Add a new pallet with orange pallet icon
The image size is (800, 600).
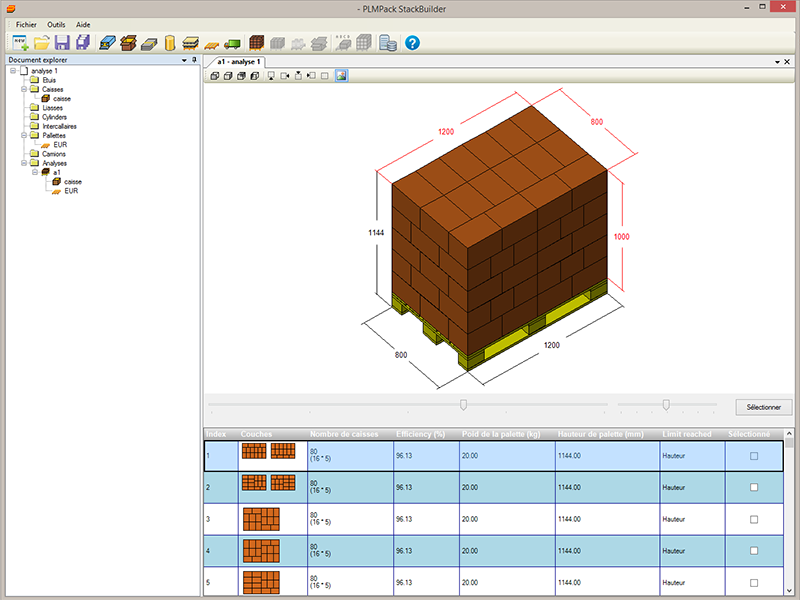pyautogui.click(x=211, y=45)
